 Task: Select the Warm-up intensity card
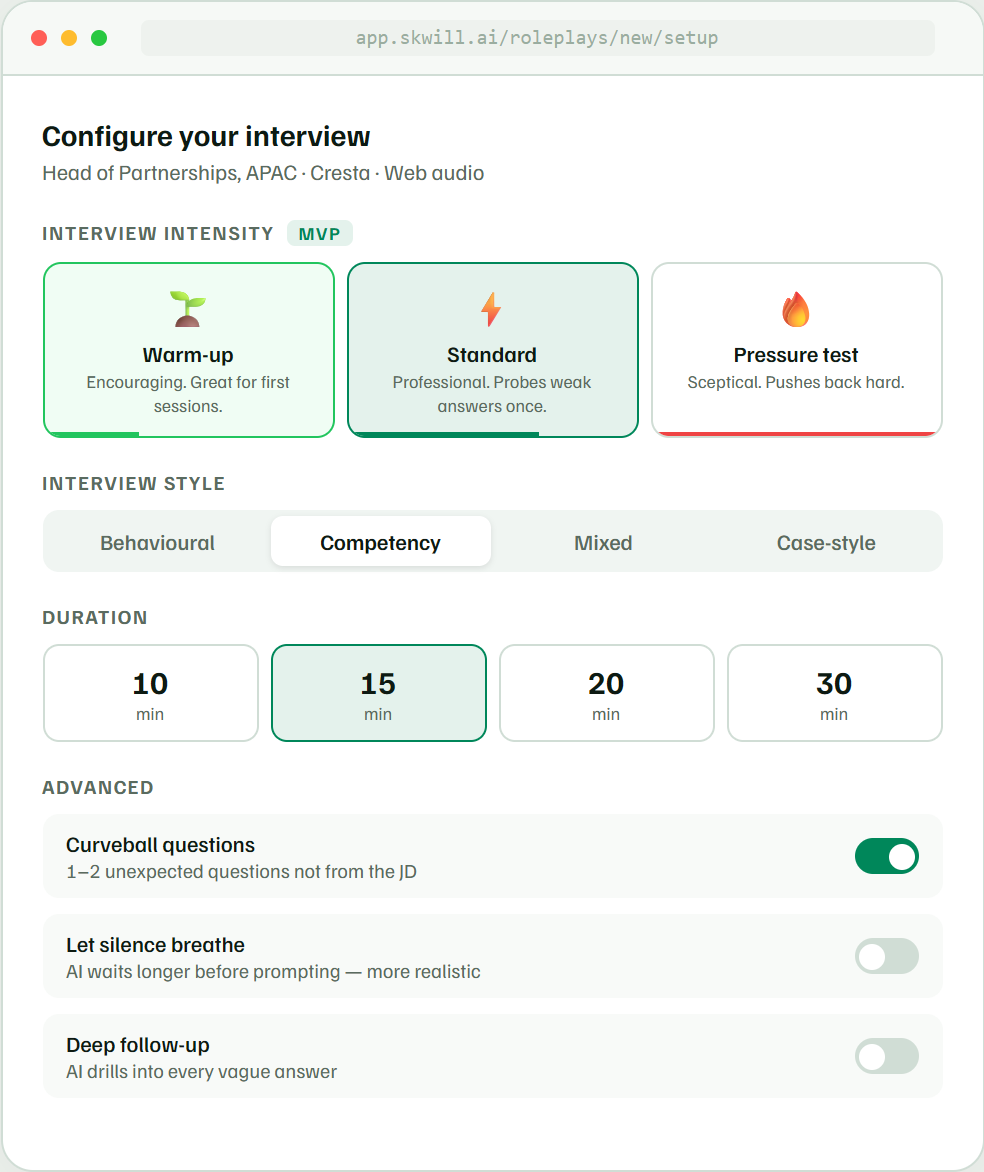188,349
